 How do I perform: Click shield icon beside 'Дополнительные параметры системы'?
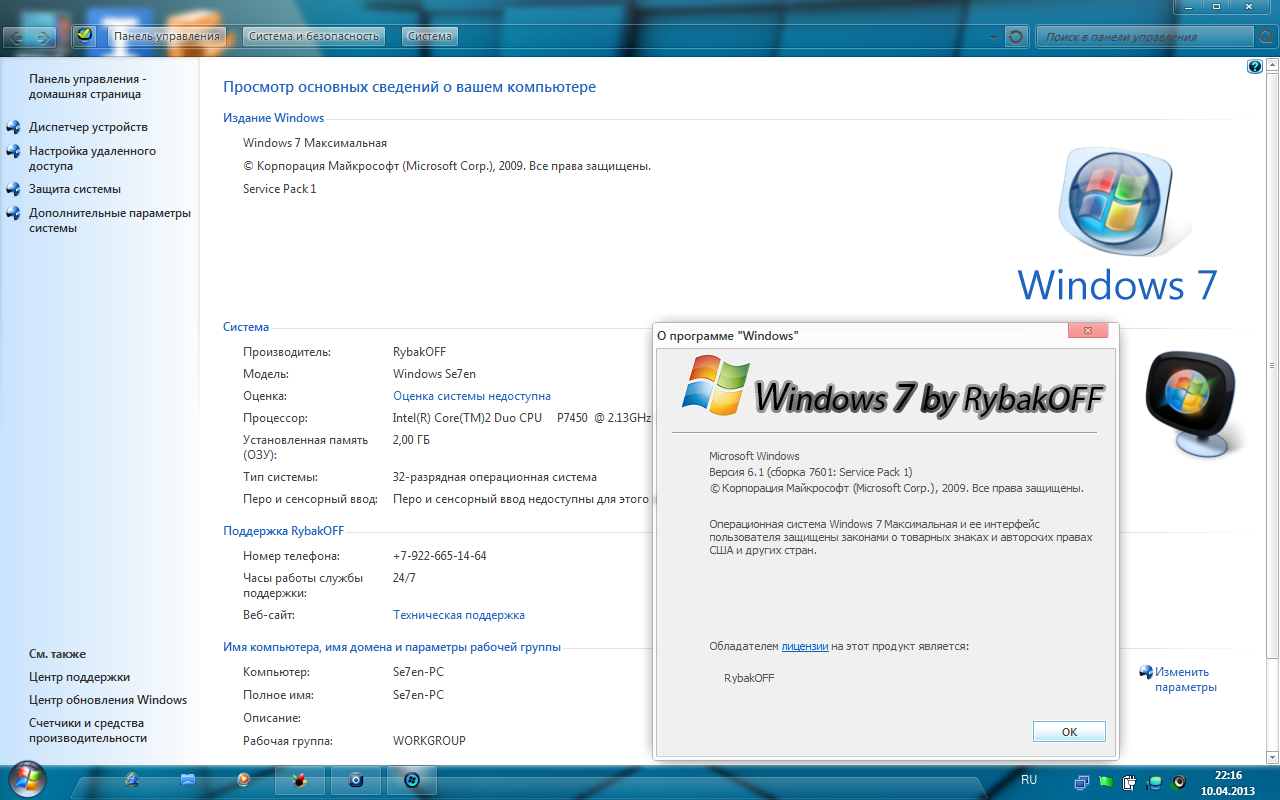[13, 213]
